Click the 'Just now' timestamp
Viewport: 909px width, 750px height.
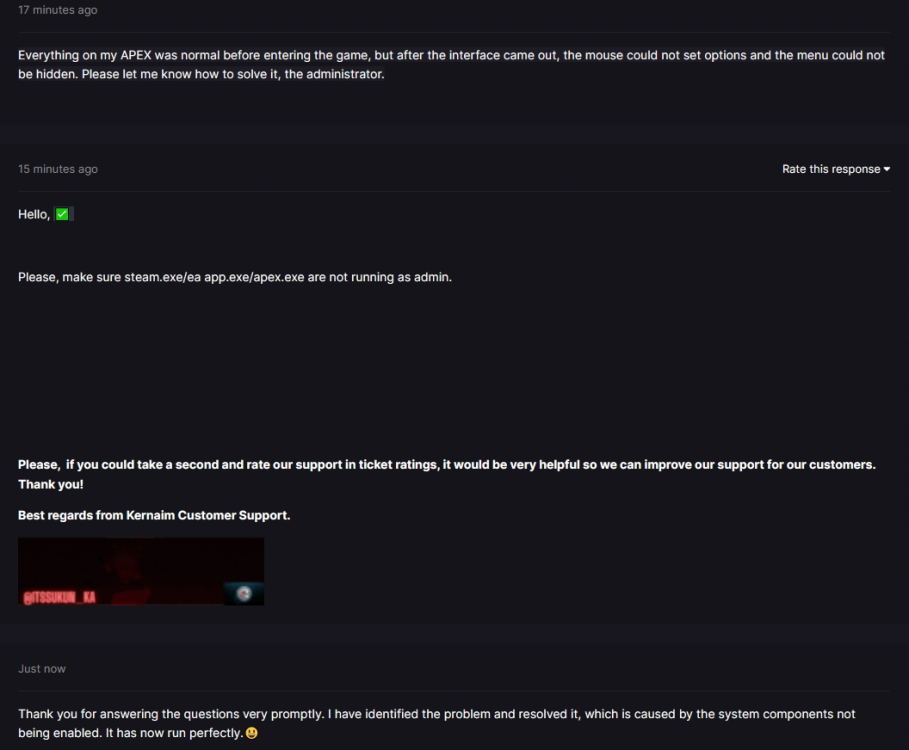coord(42,669)
